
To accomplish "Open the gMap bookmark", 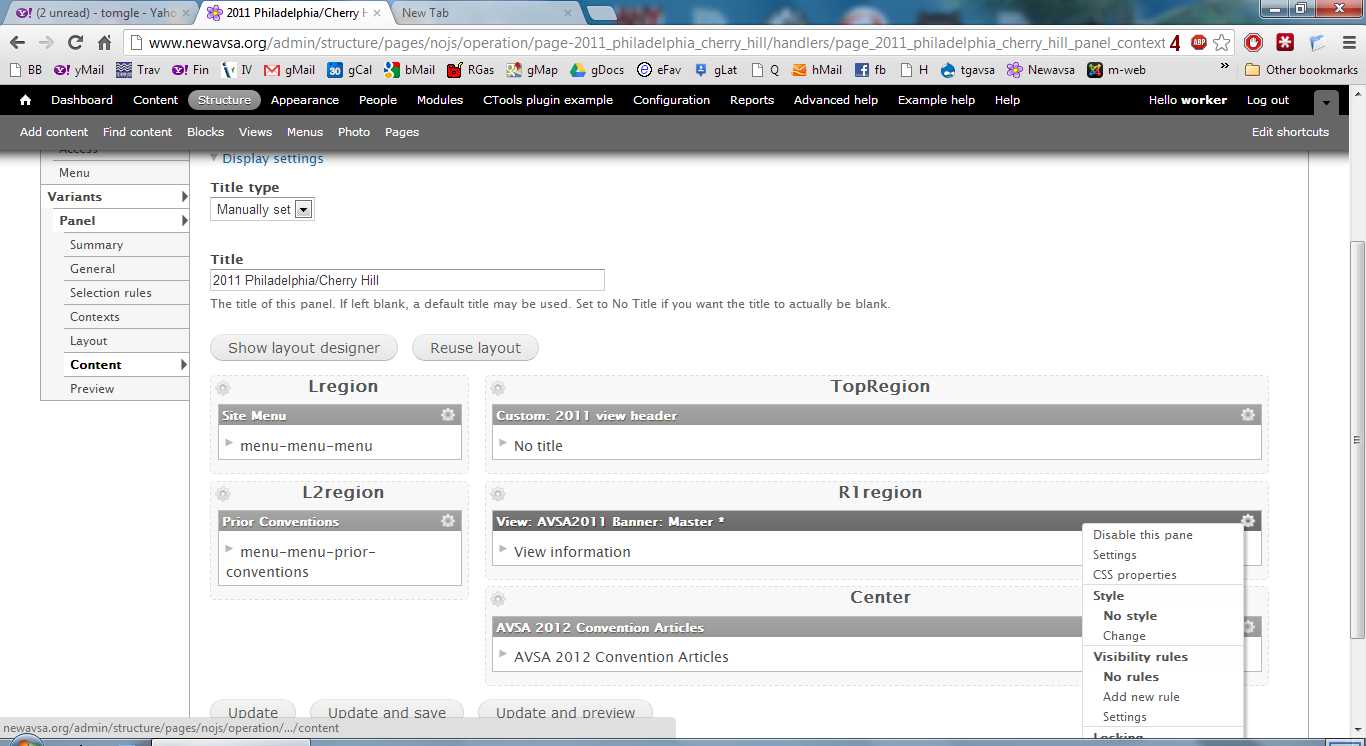I will 532,70.
